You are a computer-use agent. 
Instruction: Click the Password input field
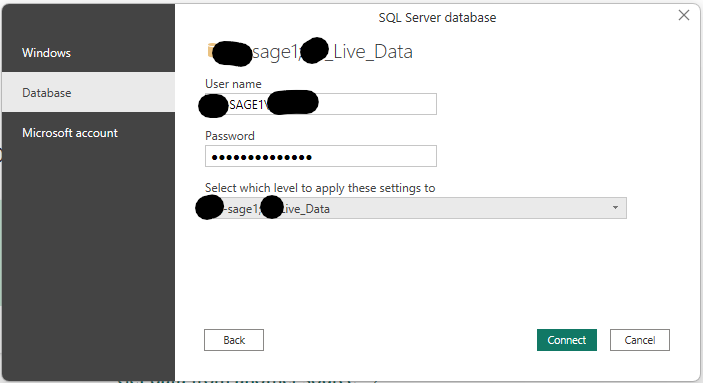coord(321,156)
